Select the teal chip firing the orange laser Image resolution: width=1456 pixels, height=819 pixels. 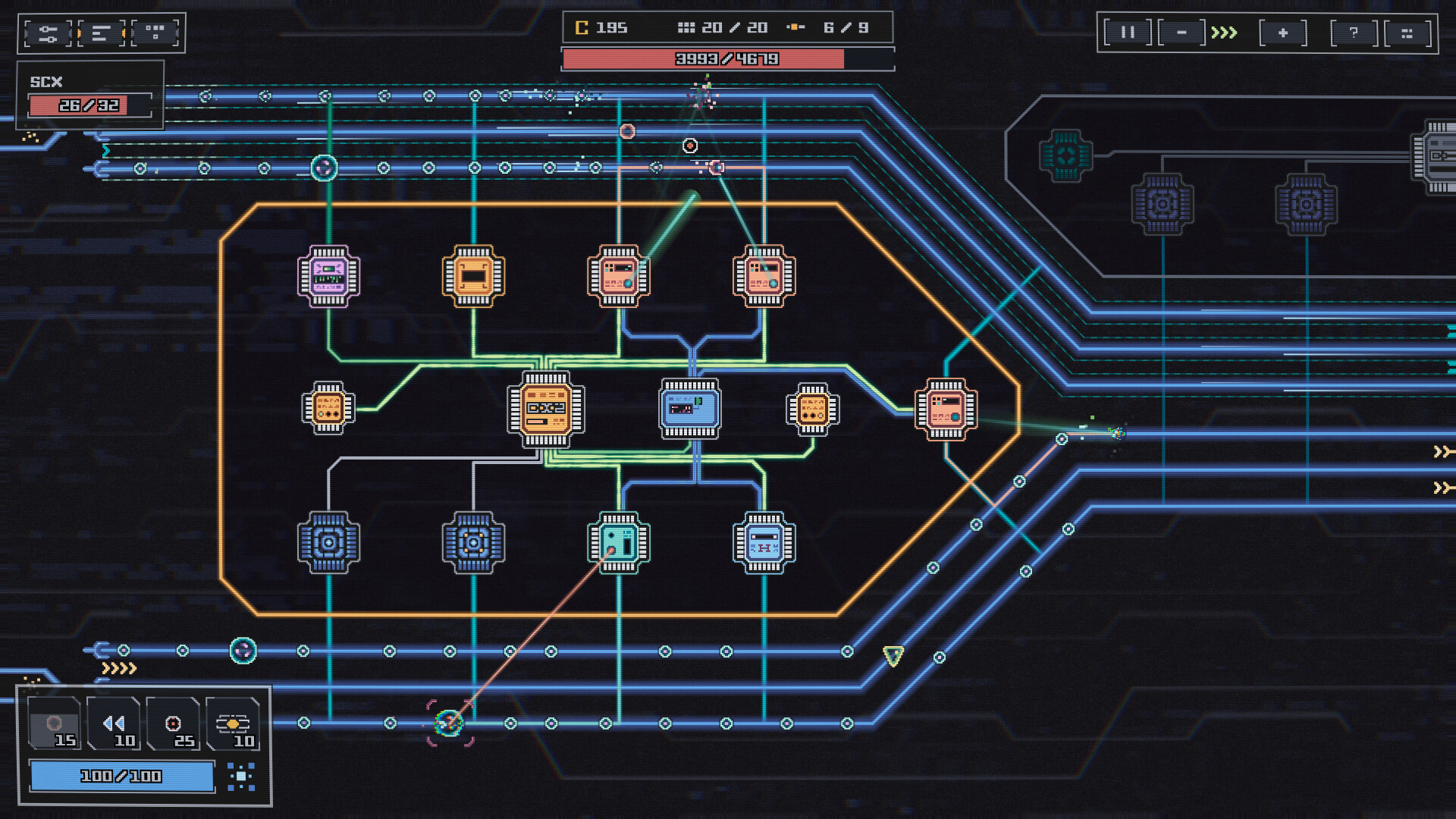(x=619, y=542)
